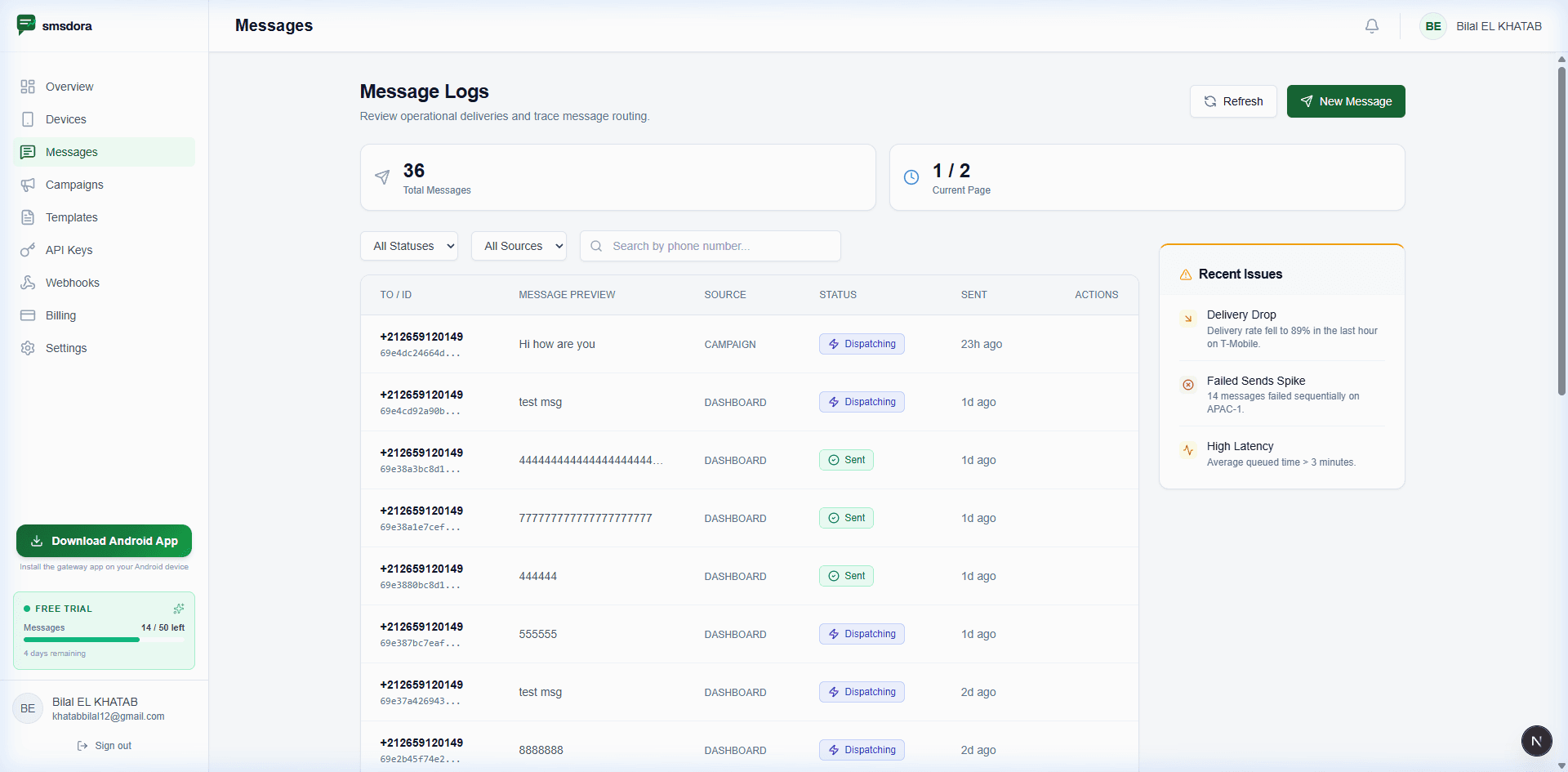Click the BE avatar in top bar
Screen dimensions: 1568x772
coord(1432,26)
